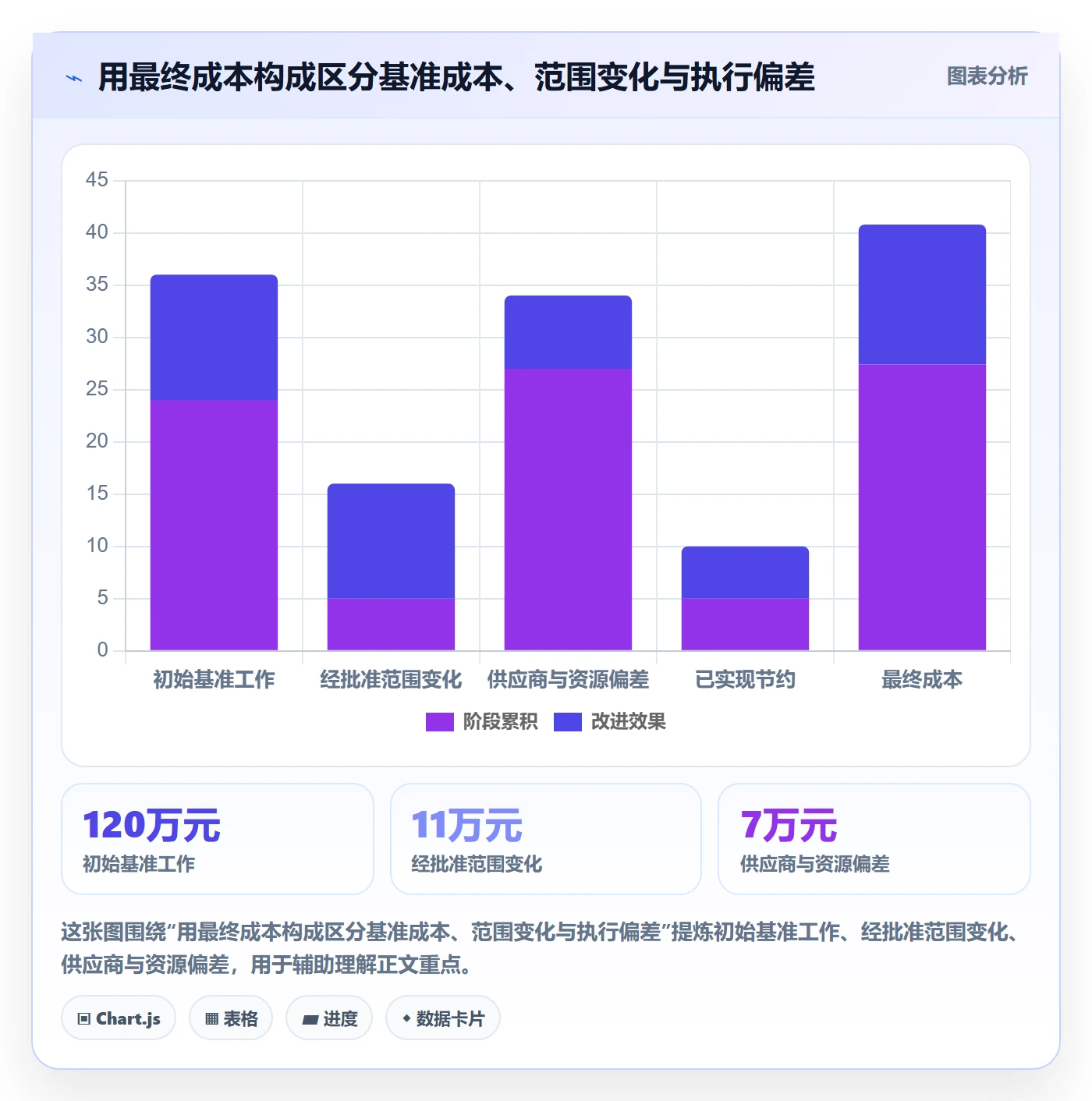Click the y-axis value 40
The image size is (1092, 1101).
(97, 232)
